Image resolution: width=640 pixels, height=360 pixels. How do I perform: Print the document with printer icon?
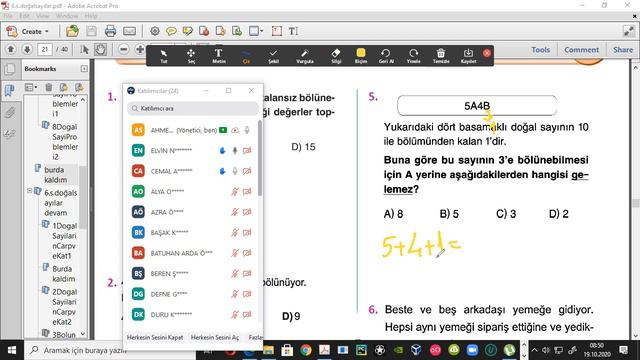pos(110,31)
